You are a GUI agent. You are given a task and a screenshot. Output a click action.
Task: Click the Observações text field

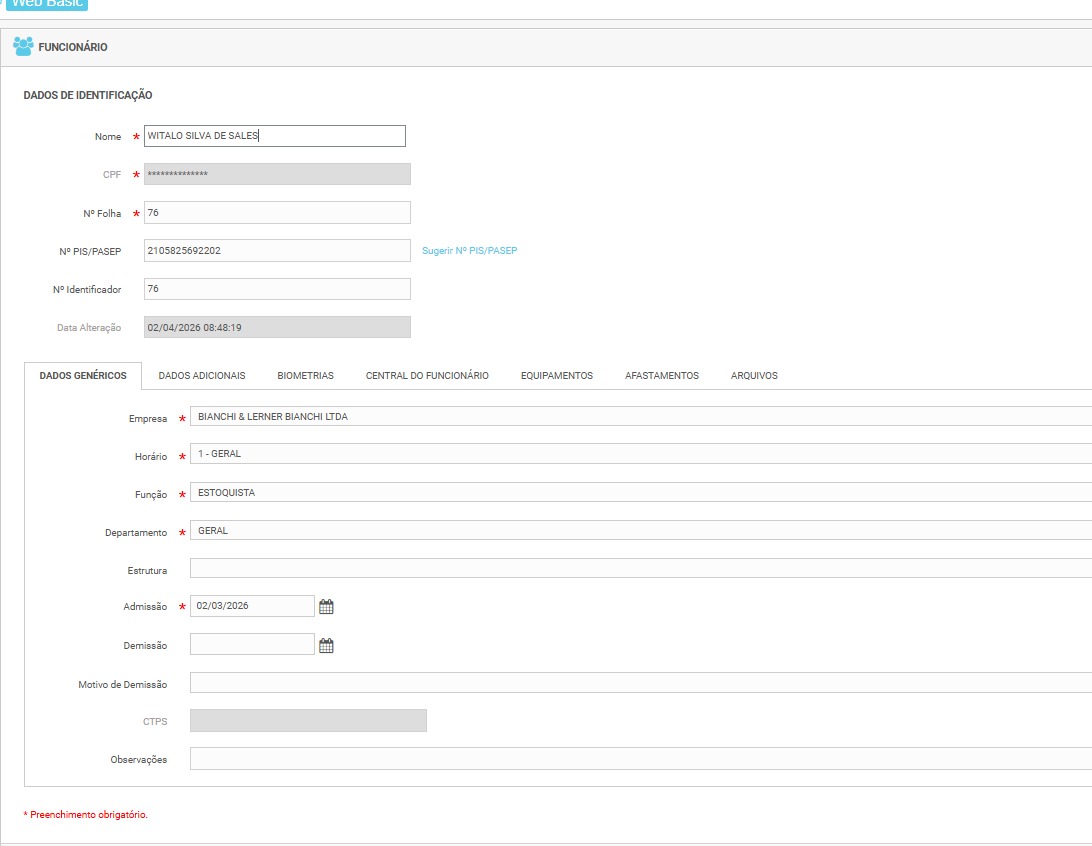coord(640,759)
